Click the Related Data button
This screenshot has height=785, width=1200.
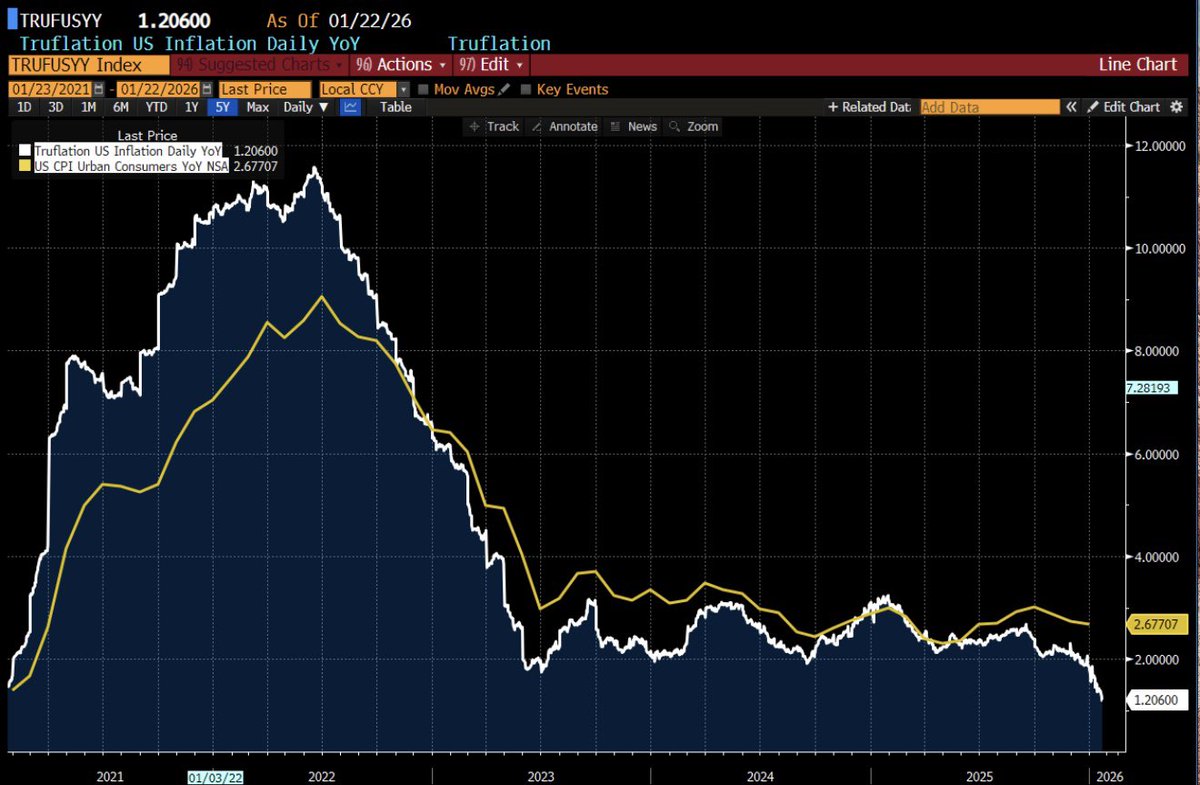point(869,107)
